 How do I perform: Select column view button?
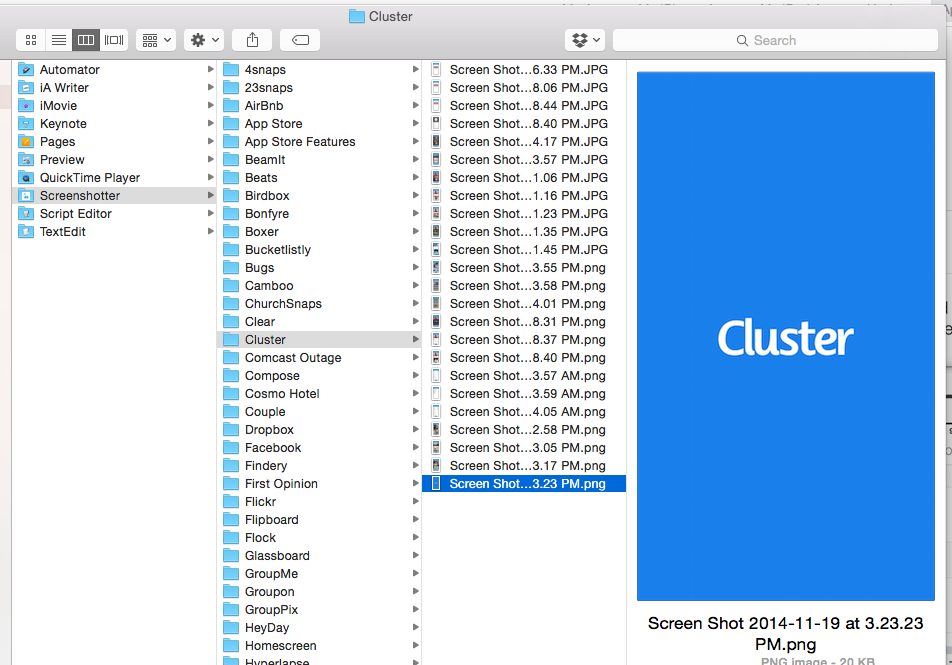coord(86,40)
